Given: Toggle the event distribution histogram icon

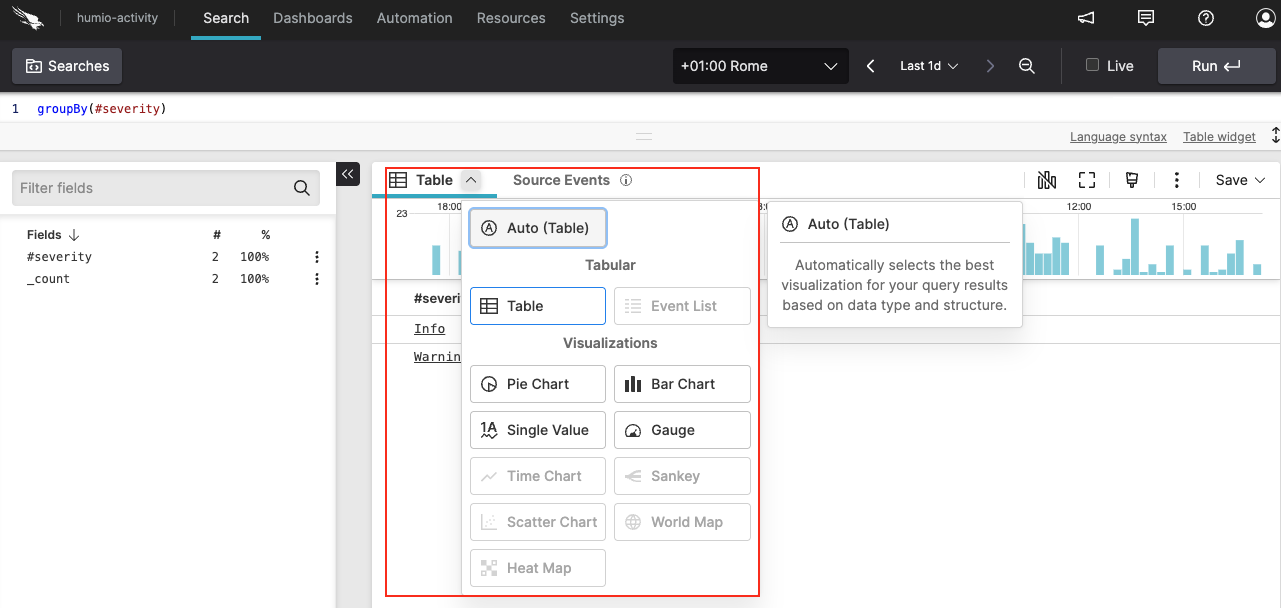Looking at the screenshot, I should point(1046,180).
